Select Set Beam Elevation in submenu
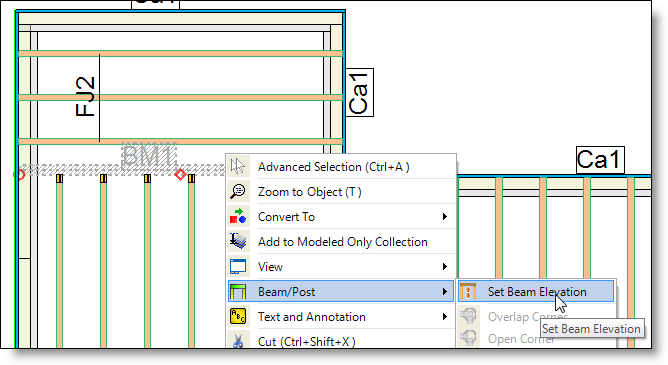Image resolution: width=668 pixels, height=365 pixels. coord(536,292)
